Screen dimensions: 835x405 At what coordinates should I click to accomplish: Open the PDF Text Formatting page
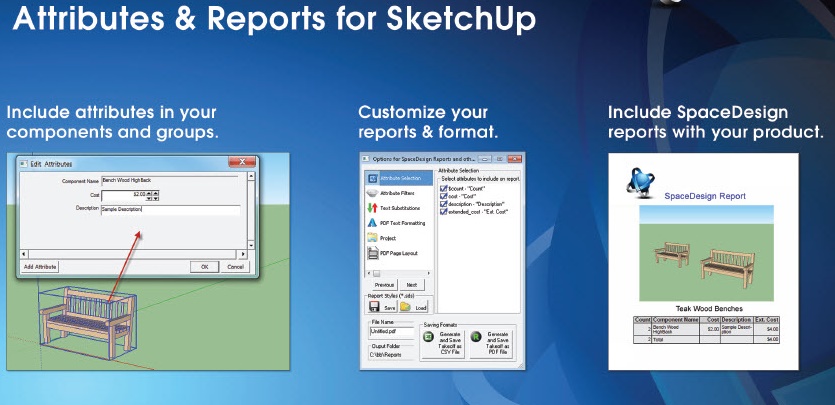(x=396, y=223)
